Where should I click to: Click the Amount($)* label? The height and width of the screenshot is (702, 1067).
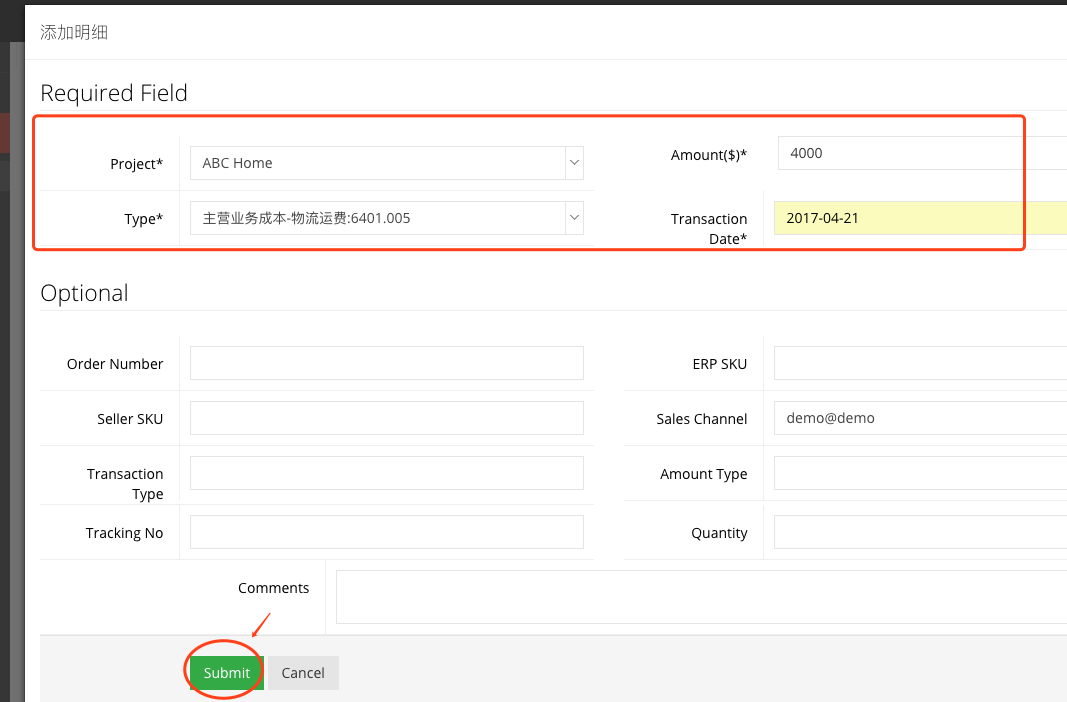click(x=708, y=155)
